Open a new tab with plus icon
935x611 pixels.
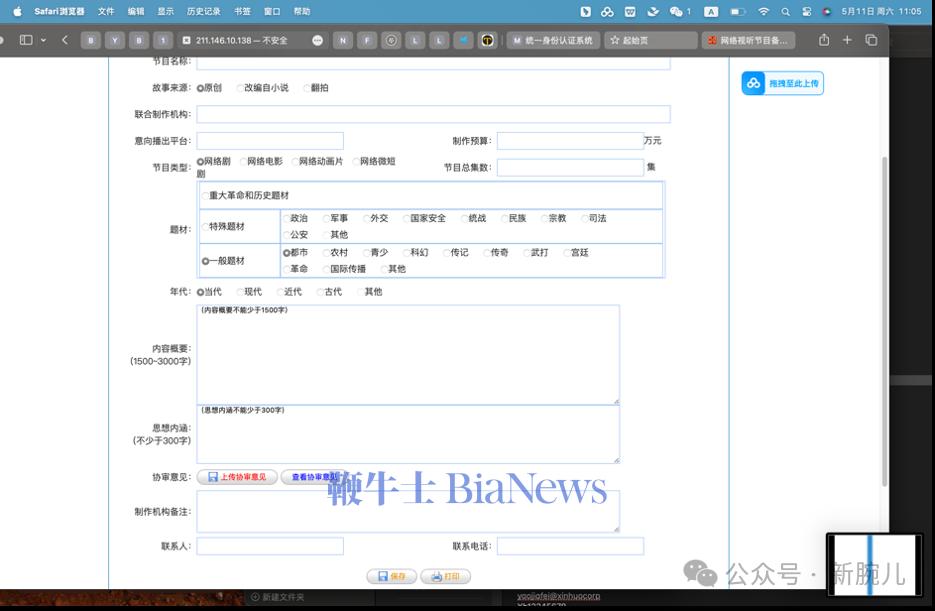click(x=847, y=40)
